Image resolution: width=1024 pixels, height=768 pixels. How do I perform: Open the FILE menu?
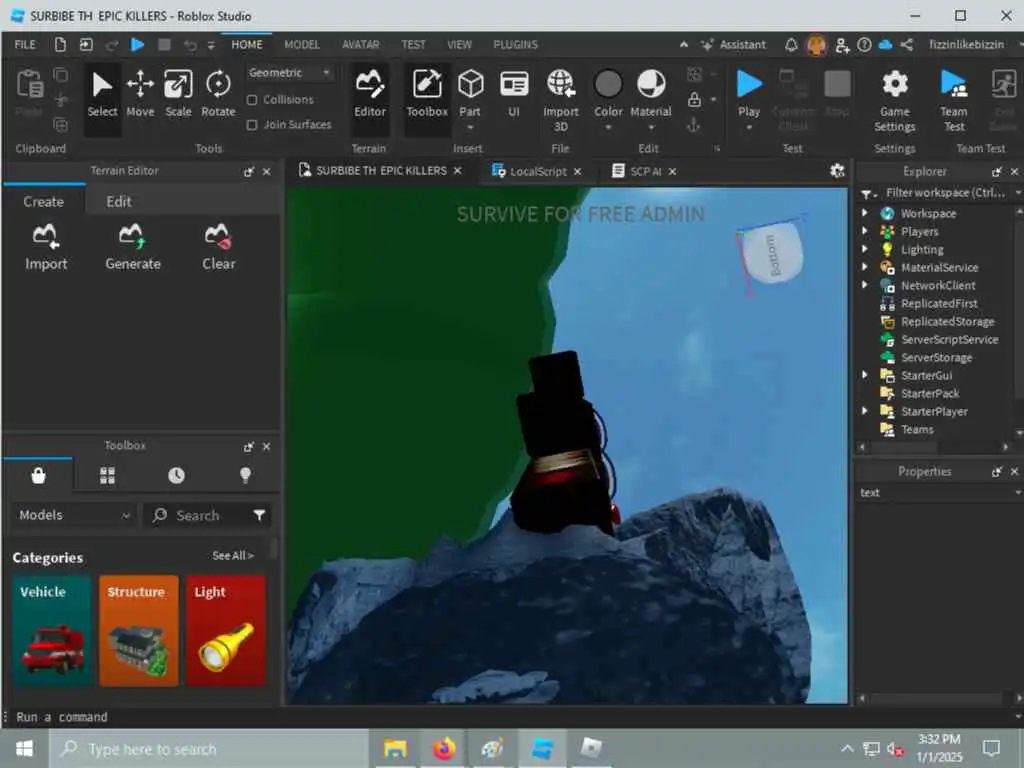tap(25, 44)
